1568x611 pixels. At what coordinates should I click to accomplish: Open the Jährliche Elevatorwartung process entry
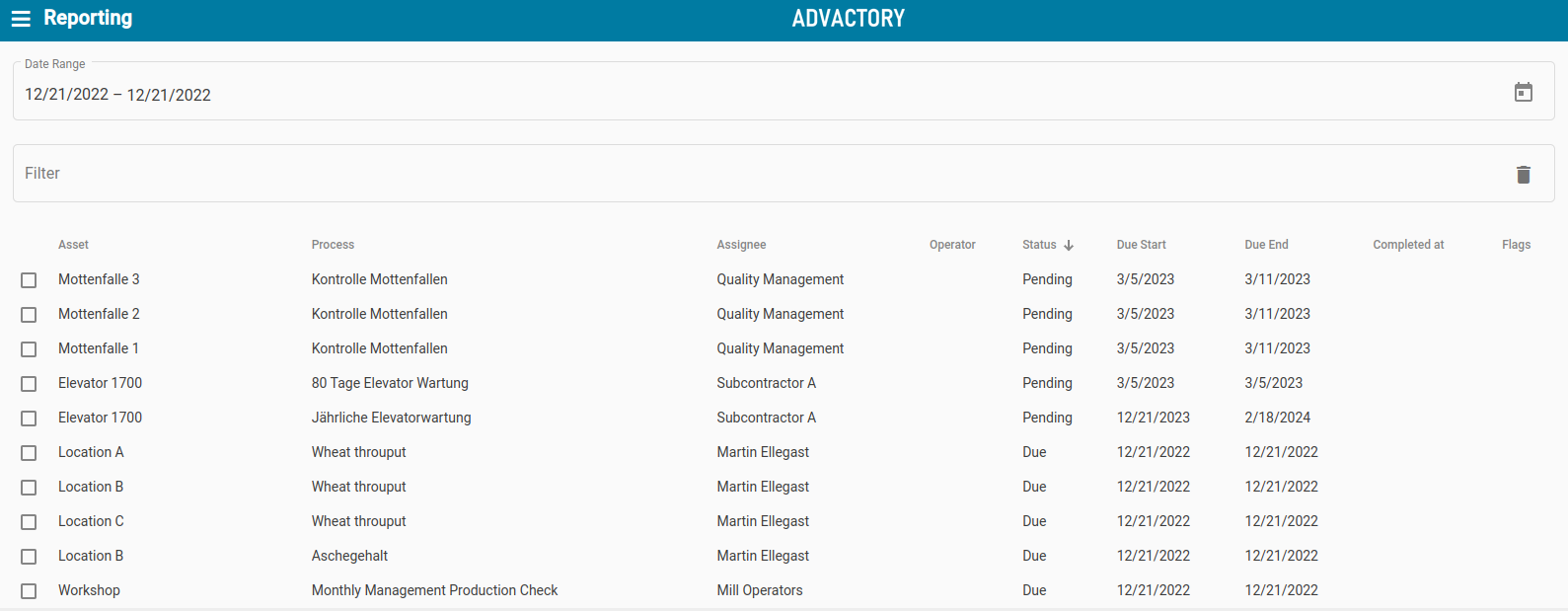tap(391, 418)
